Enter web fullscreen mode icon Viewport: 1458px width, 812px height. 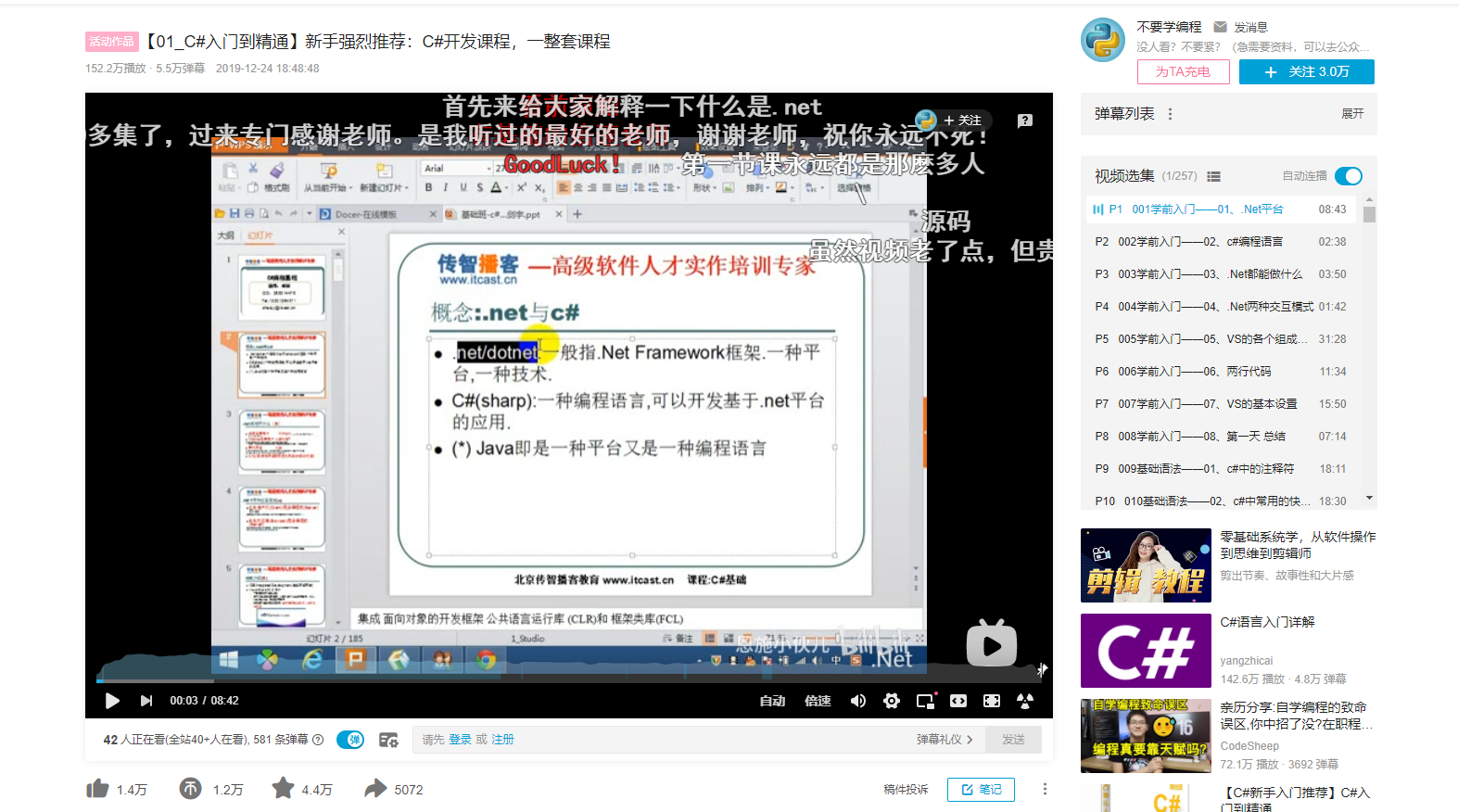pos(992,701)
